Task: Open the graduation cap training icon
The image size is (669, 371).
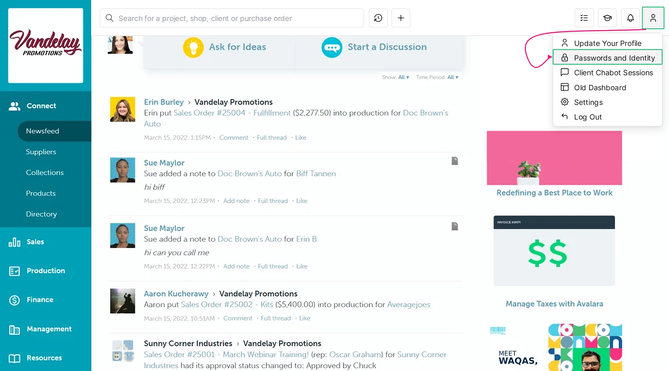Action: (607, 18)
